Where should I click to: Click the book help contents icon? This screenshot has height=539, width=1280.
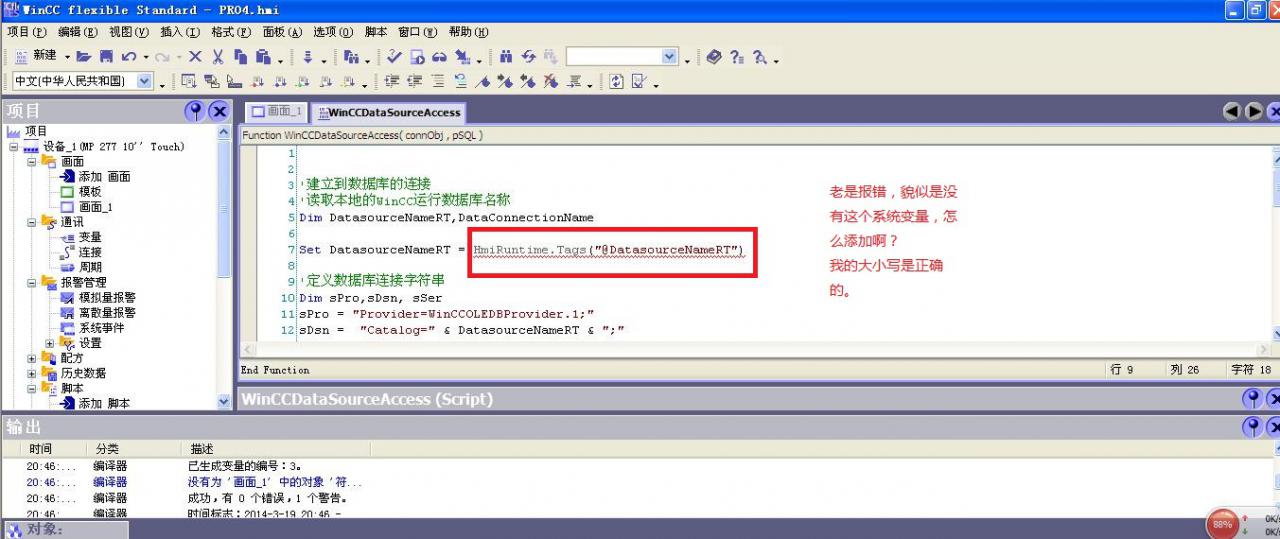[x=714, y=57]
